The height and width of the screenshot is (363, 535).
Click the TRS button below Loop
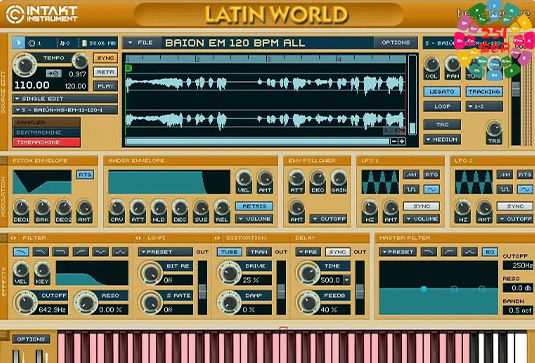442,125
